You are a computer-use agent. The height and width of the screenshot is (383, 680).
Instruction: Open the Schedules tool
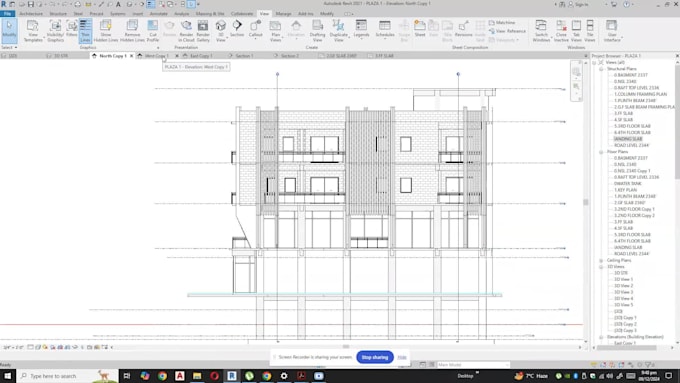coord(385,29)
